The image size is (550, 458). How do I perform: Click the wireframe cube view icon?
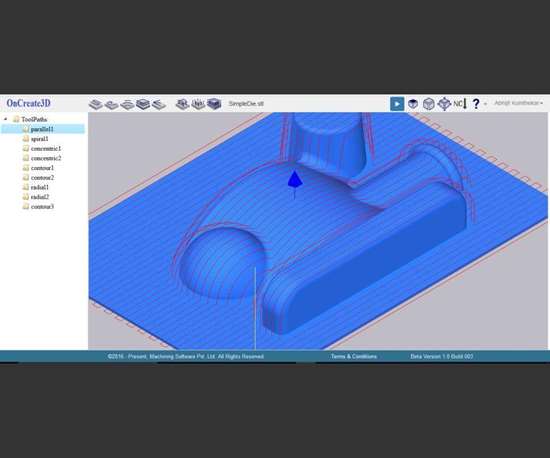pyautogui.click(x=429, y=104)
